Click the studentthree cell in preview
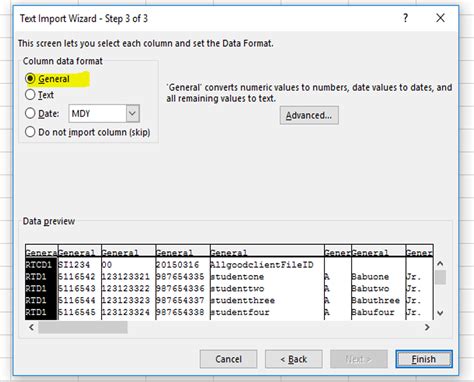Image resolution: width=474 pixels, height=382 pixels. [243, 300]
